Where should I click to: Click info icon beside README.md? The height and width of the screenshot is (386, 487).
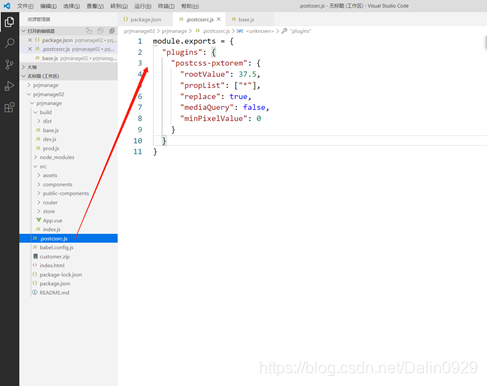(35, 292)
